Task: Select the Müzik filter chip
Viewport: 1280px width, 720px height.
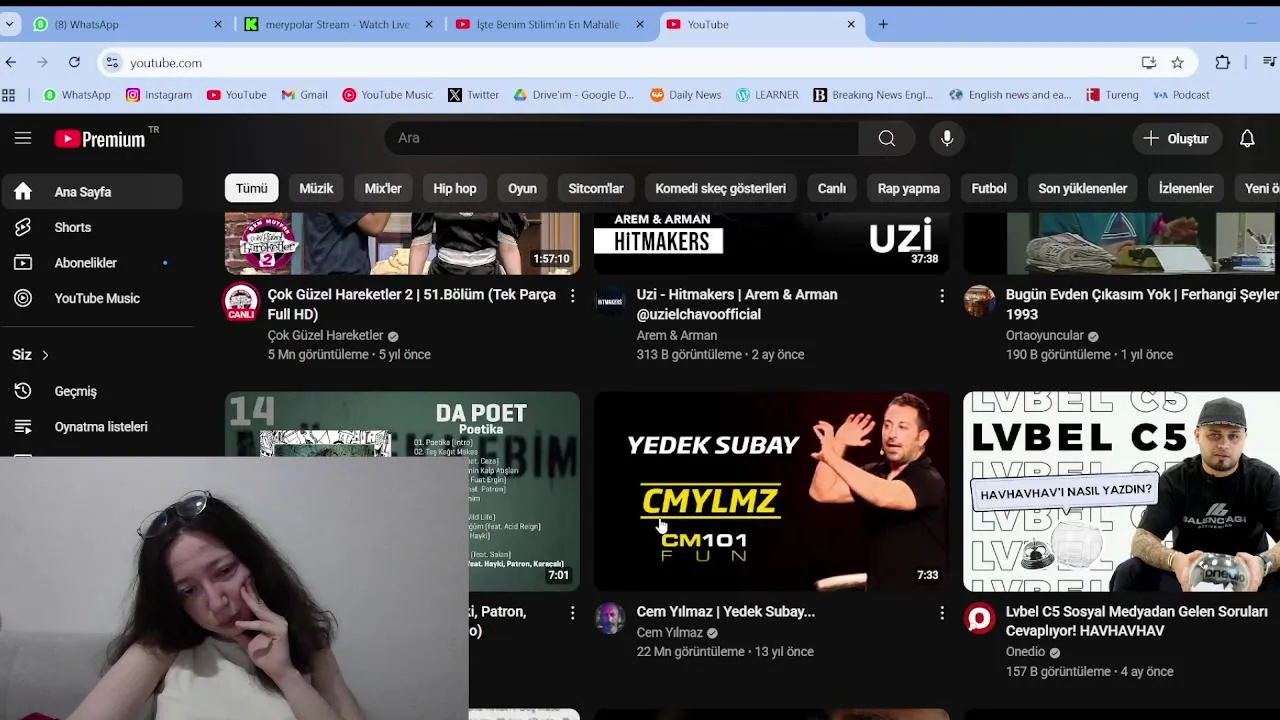Action: click(316, 188)
